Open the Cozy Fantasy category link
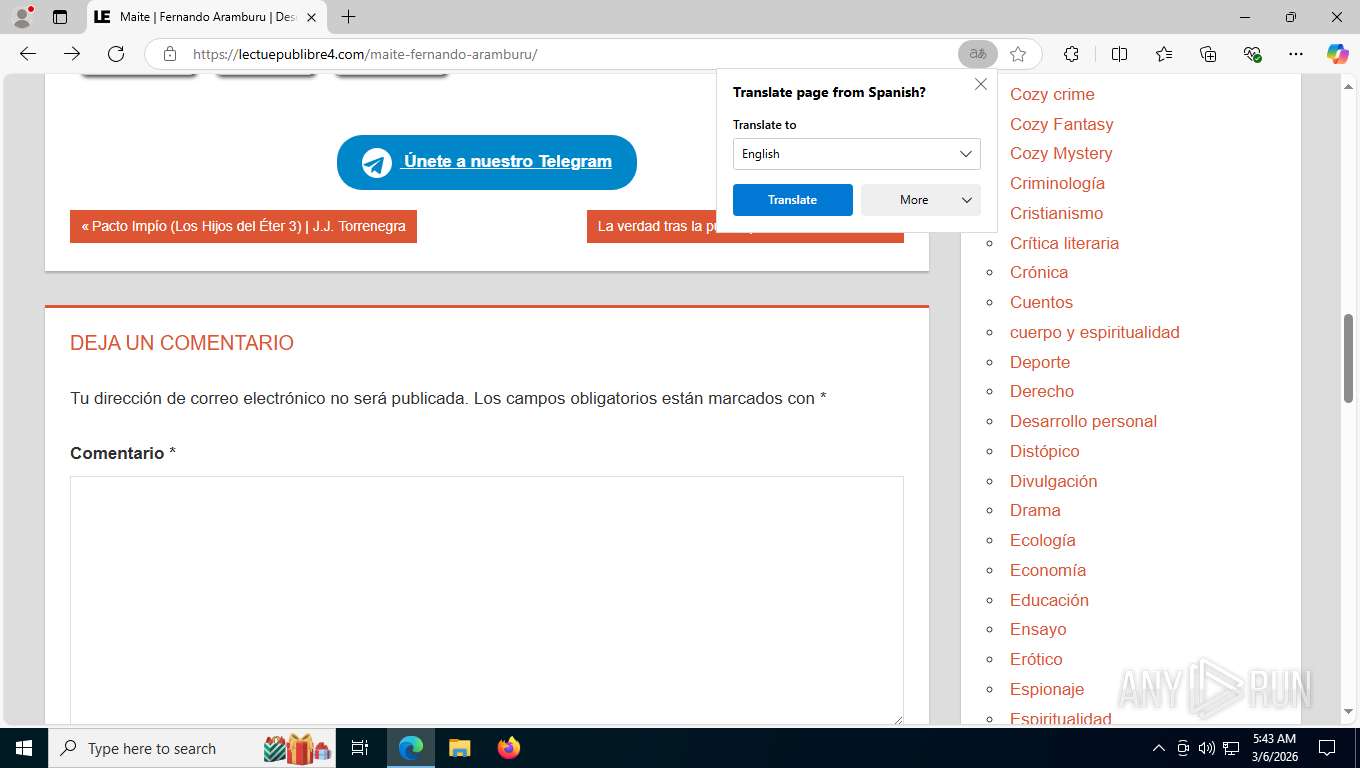1360x768 pixels. pyautogui.click(x=1061, y=124)
